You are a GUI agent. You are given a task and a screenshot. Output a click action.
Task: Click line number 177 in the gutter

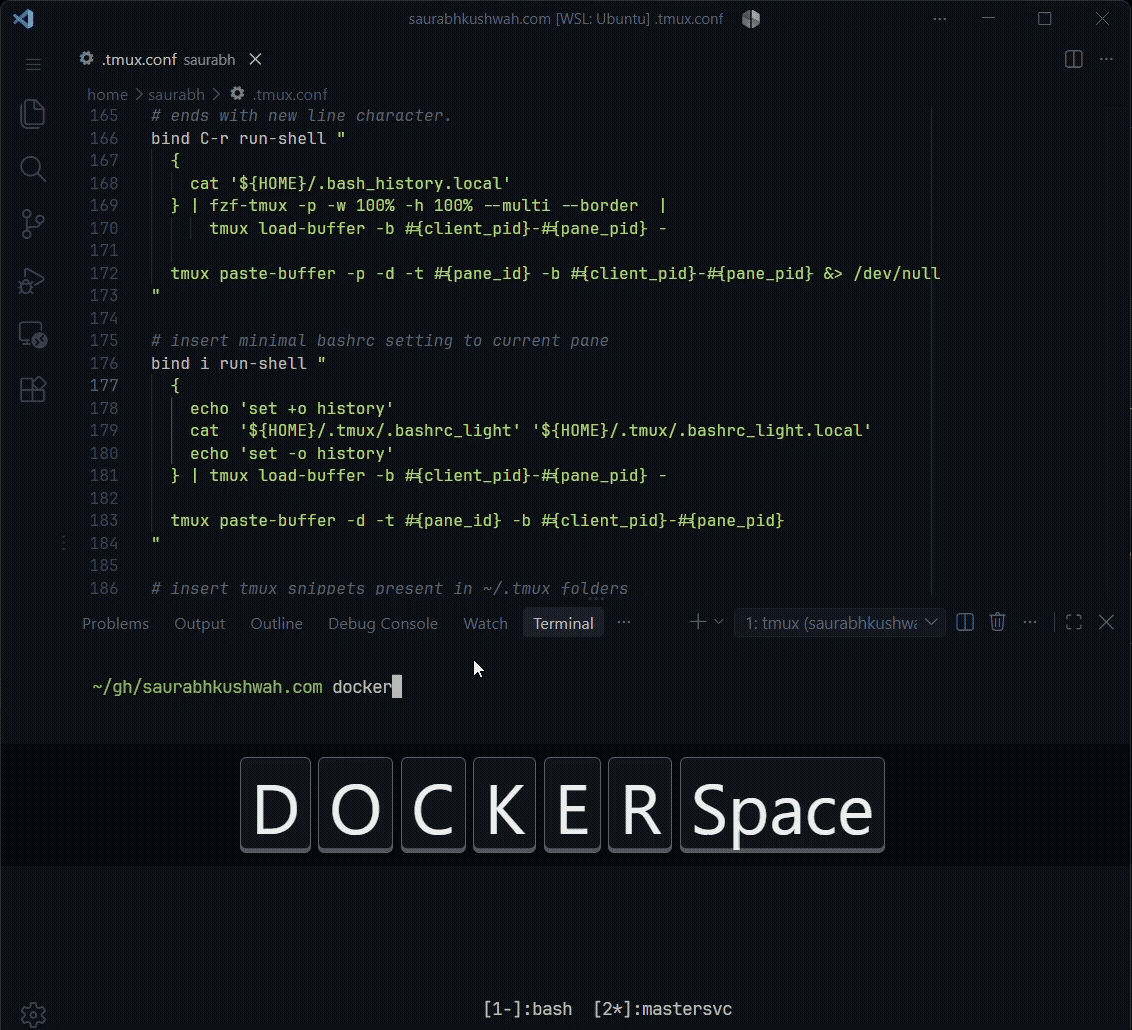coord(104,385)
